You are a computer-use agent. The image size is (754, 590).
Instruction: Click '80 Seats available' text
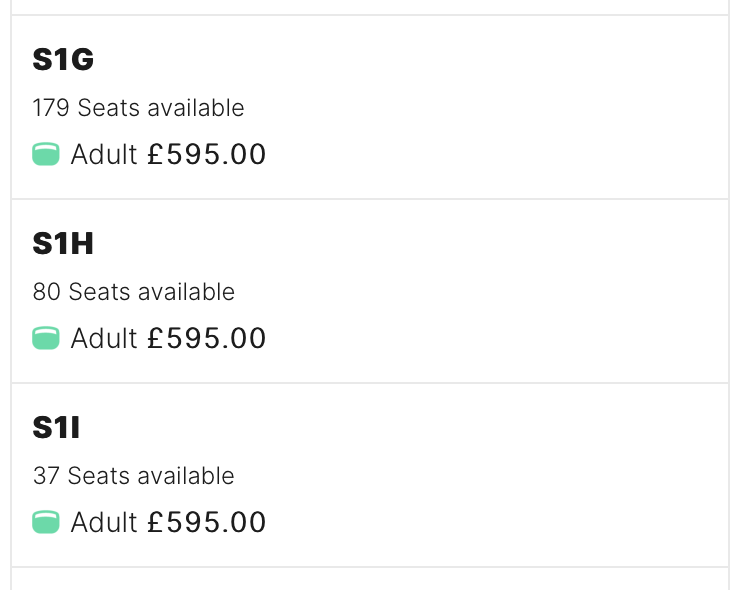(x=134, y=292)
